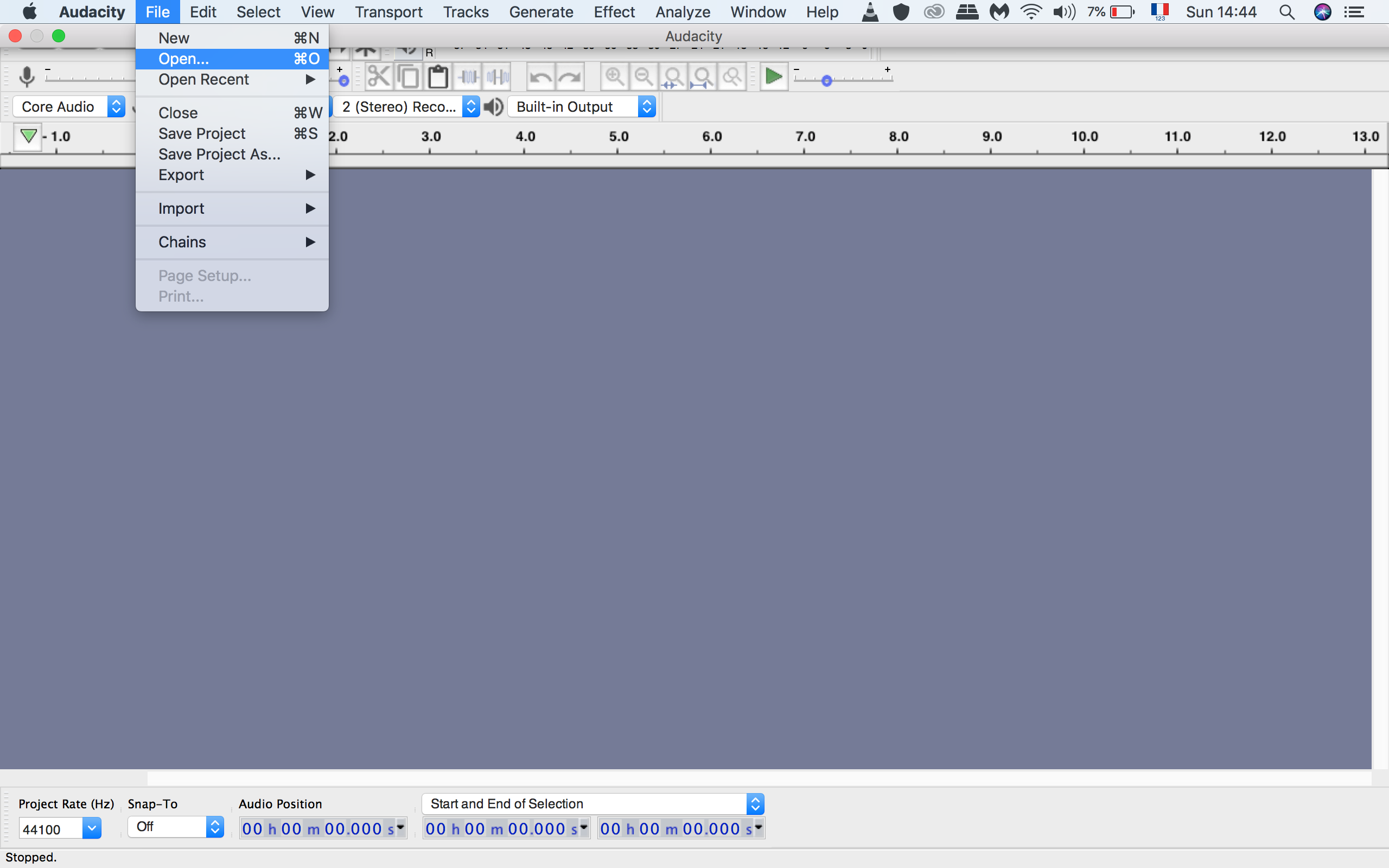Open the View menu
The width and height of the screenshot is (1389, 868).
pos(317,11)
